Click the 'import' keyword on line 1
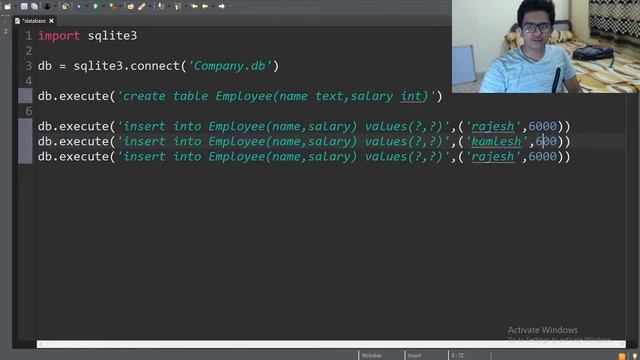This screenshot has width=640, height=360. coord(59,36)
